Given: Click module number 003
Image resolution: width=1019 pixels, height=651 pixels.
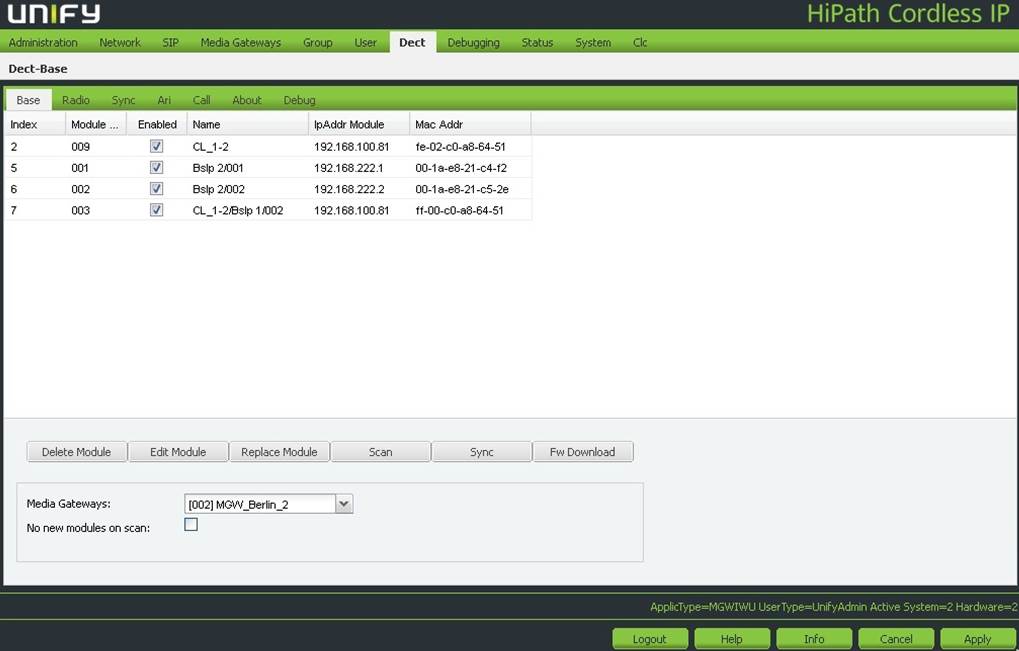Looking at the screenshot, I should click(81, 211).
